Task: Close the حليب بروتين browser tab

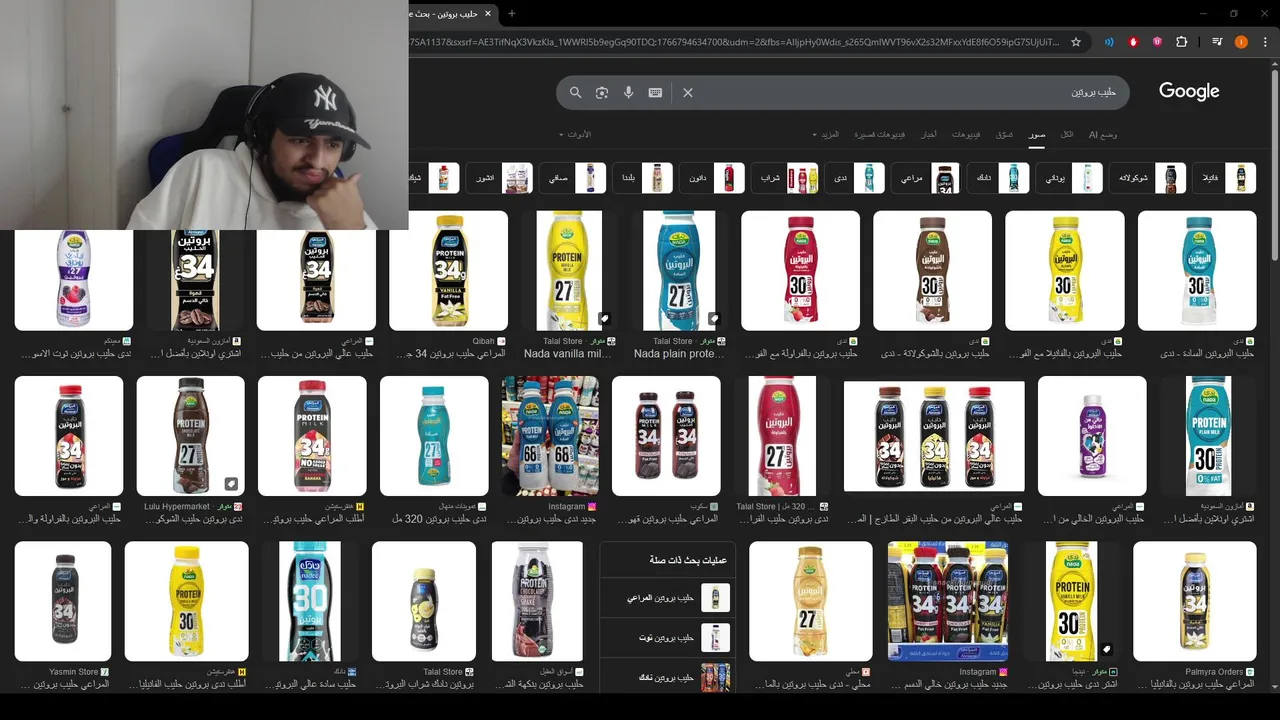Action: (488, 14)
